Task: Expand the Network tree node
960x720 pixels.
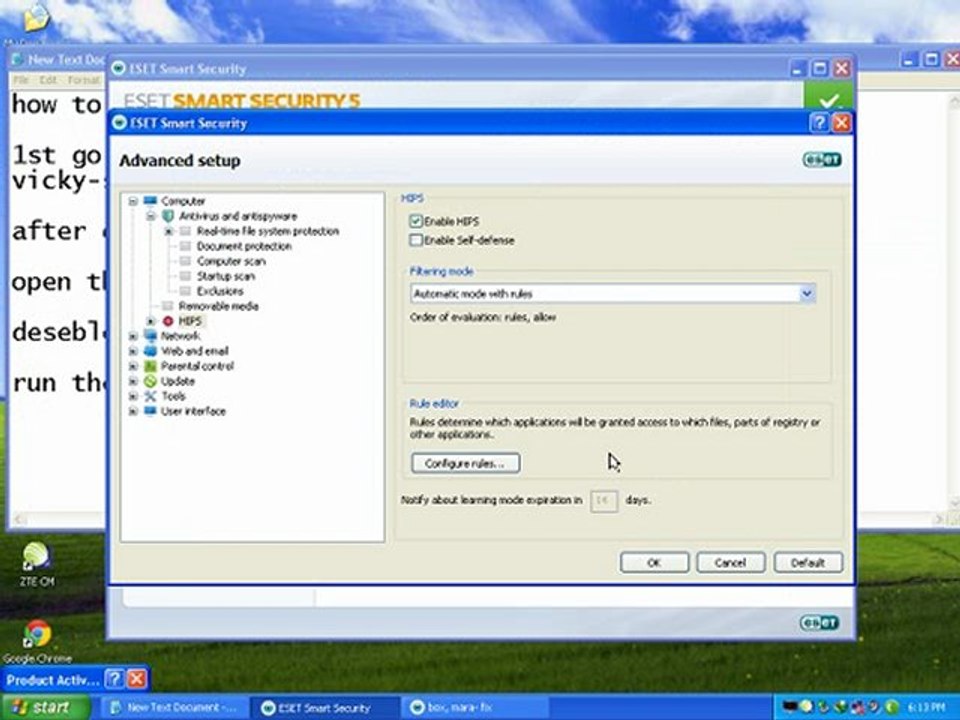Action: coord(133,336)
